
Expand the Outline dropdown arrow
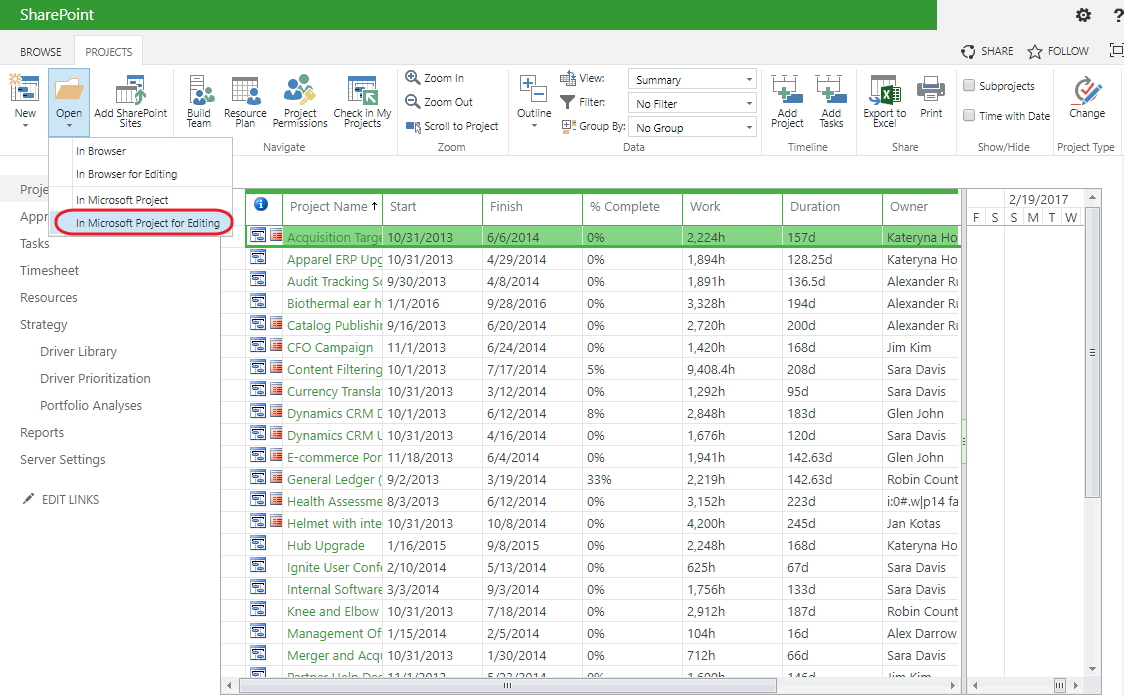pyautogui.click(x=534, y=126)
